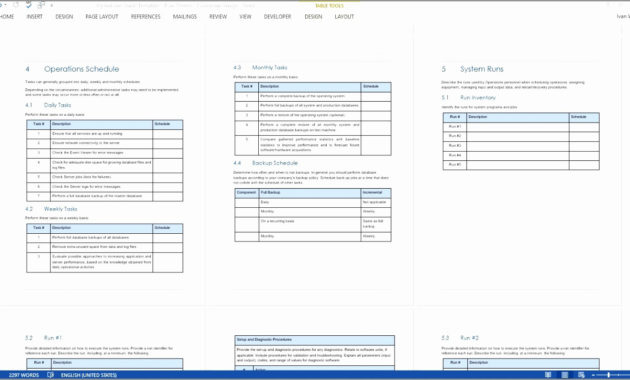
Task: Open the VIEW tab
Action: coord(245,16)
